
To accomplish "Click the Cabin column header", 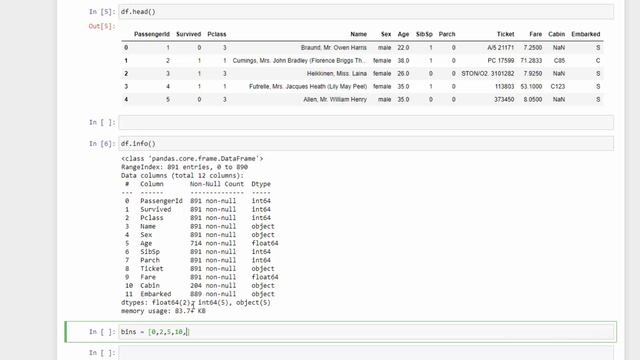I will pyautogui.click(x=557, y=34).
